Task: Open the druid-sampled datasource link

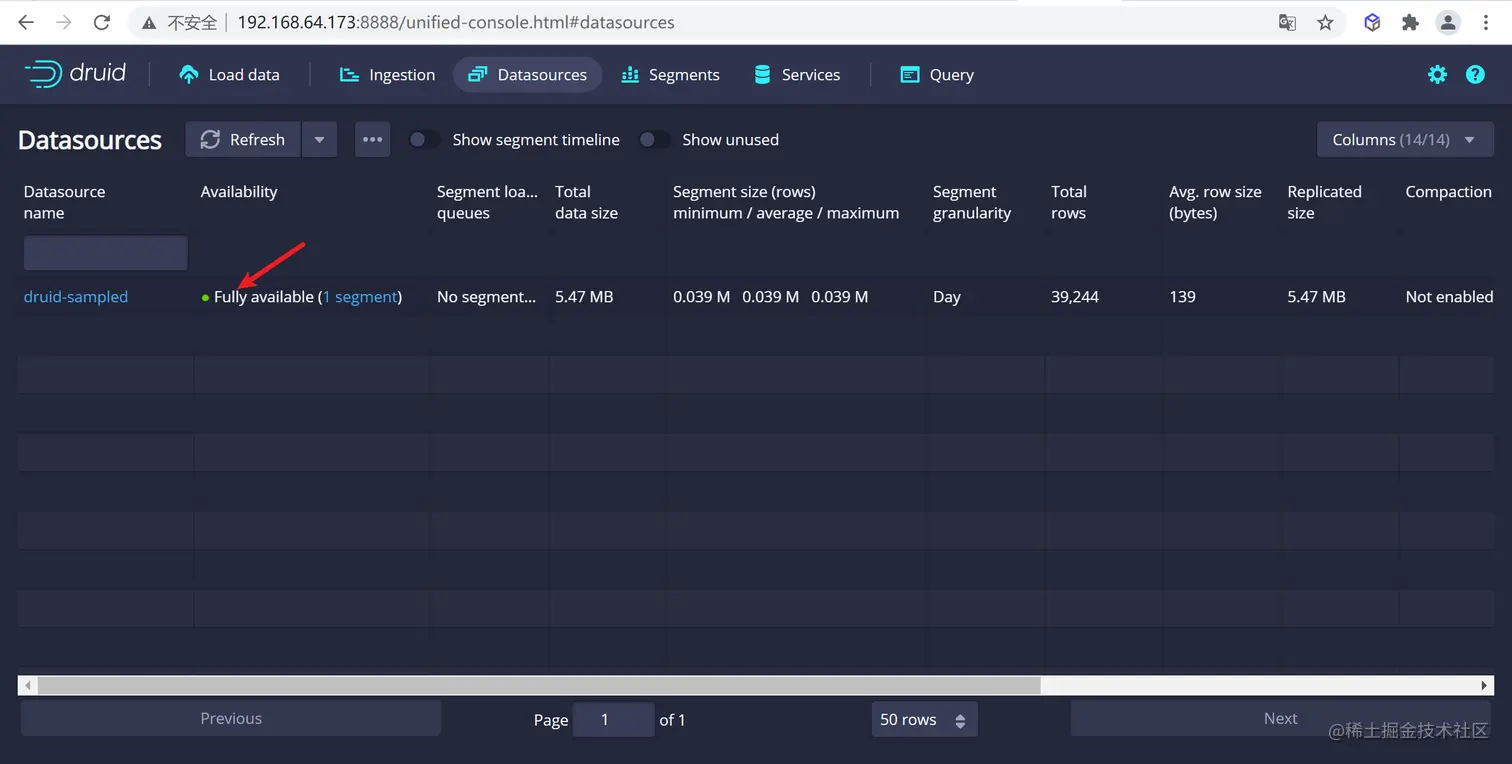Action: point(76,297)
